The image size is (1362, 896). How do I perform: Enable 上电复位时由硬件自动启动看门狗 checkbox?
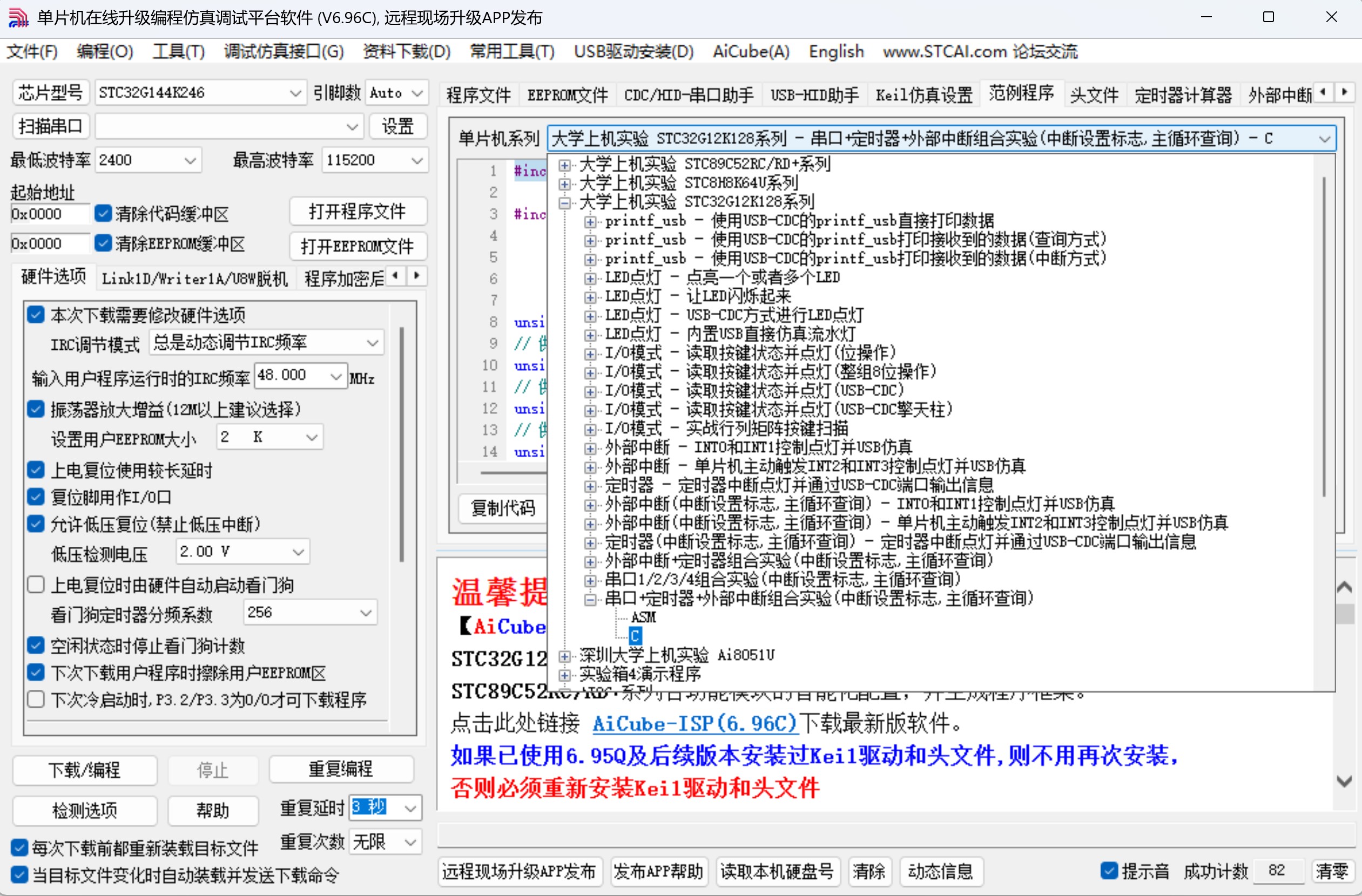[x=36, y=585]
